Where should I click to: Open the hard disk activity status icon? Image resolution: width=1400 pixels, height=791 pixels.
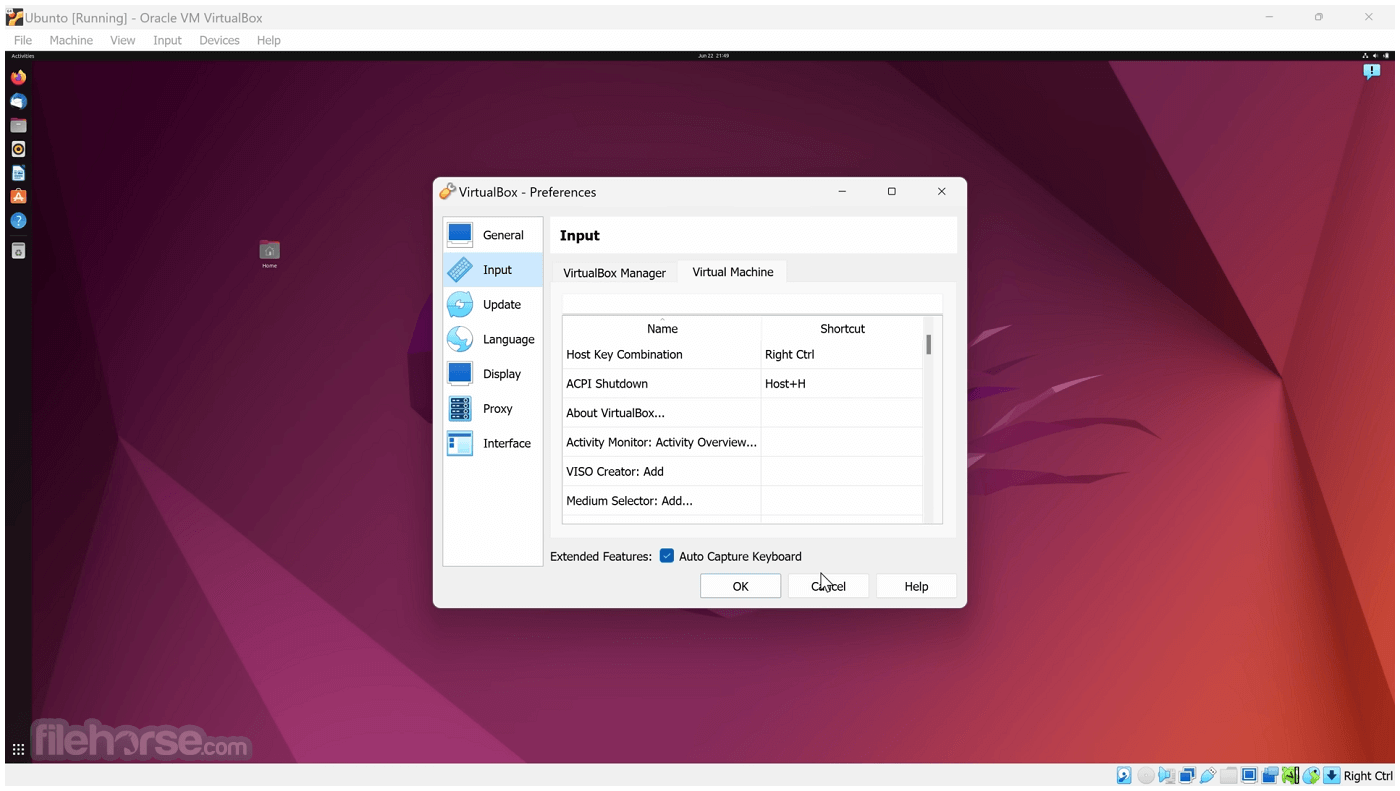[1124, 776]
